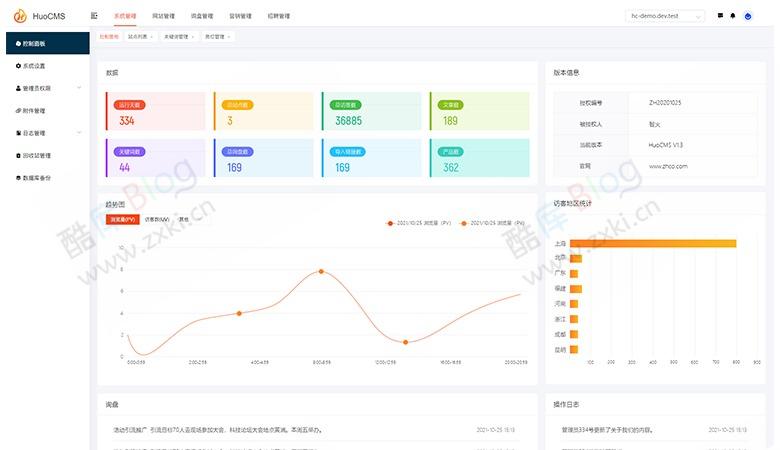Select the 控制面板 page tab
Image resolution: width=780 pixels, height=450 pixels.
tap(109, 37)
